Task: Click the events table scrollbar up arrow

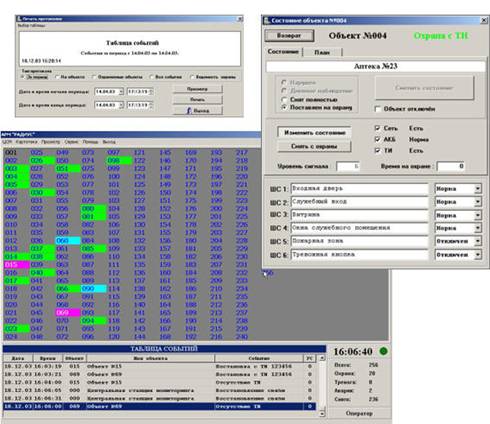Action: coord(322,358)
